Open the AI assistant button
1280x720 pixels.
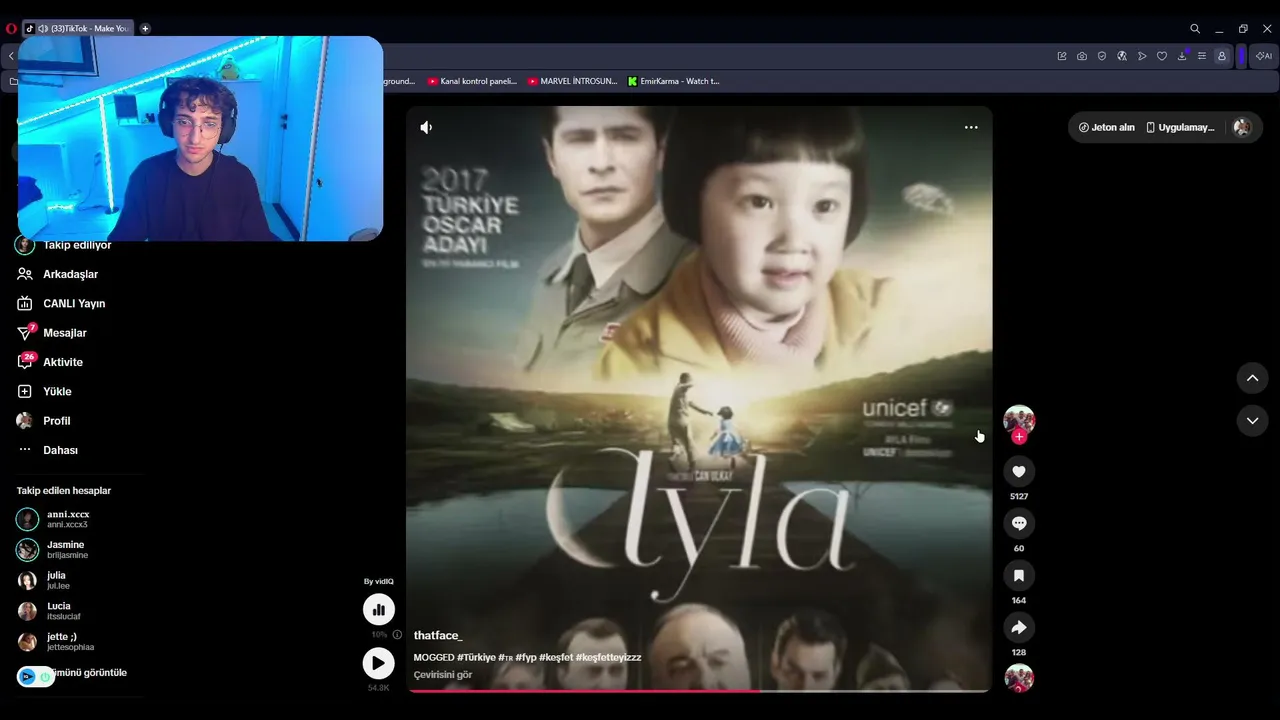(1264, 56)
